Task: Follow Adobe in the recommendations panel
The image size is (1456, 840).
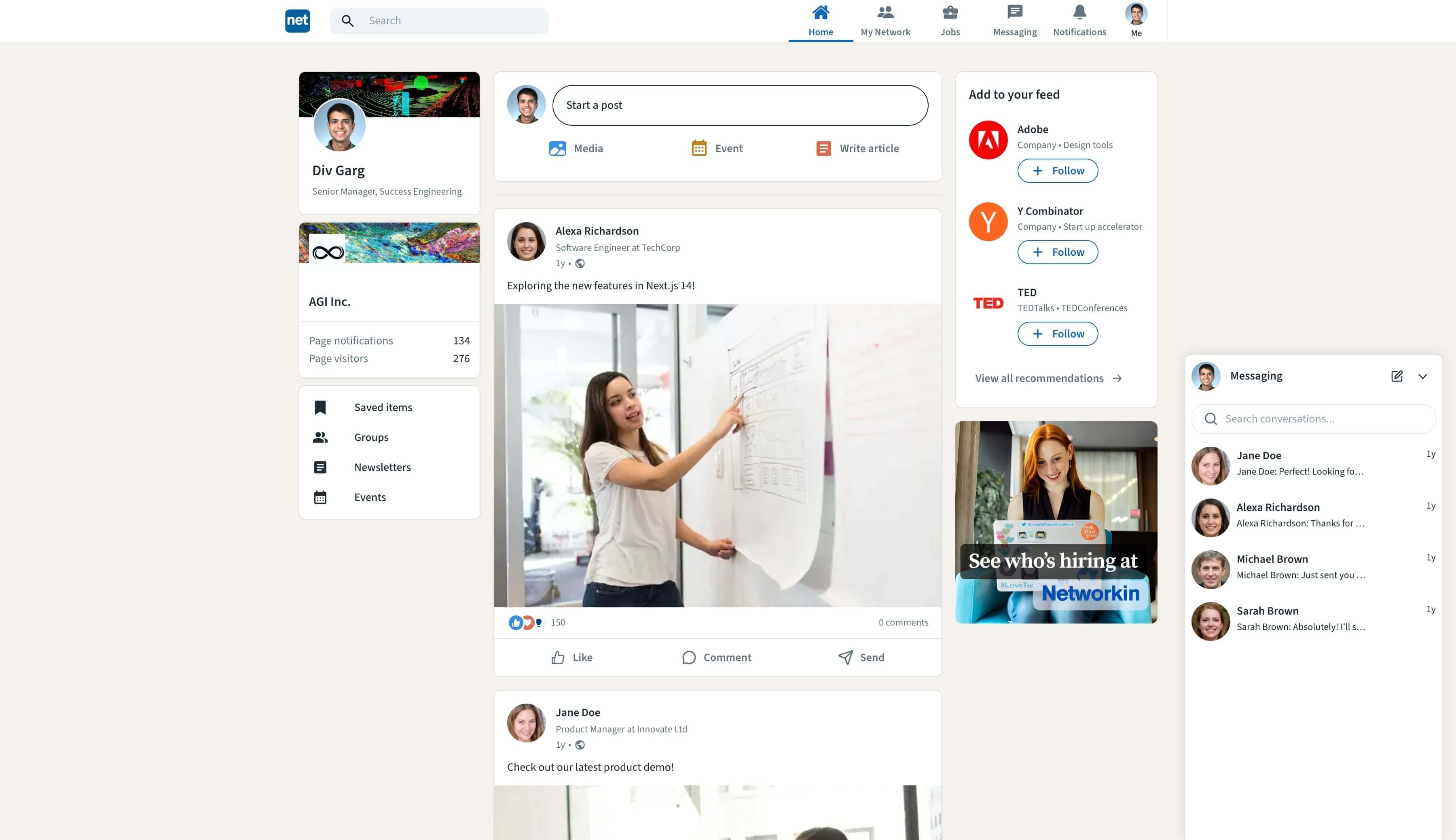Action: click(x=1057, y=171)
